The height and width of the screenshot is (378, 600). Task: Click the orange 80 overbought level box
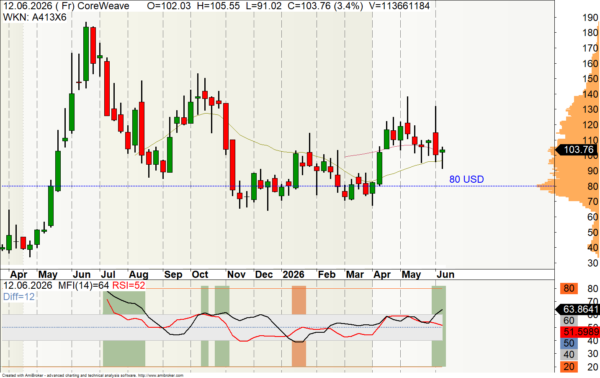[x=569, y=288]
